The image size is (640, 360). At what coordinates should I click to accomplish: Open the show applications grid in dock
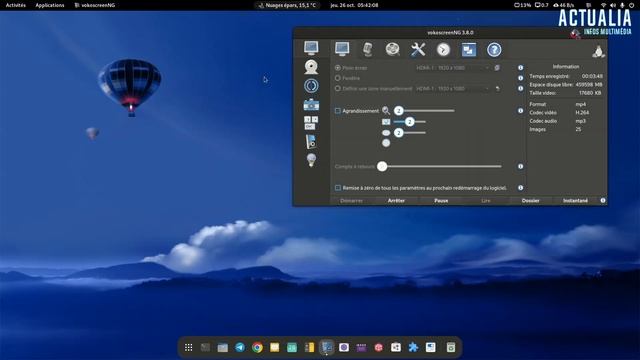(x=188, y=347)
